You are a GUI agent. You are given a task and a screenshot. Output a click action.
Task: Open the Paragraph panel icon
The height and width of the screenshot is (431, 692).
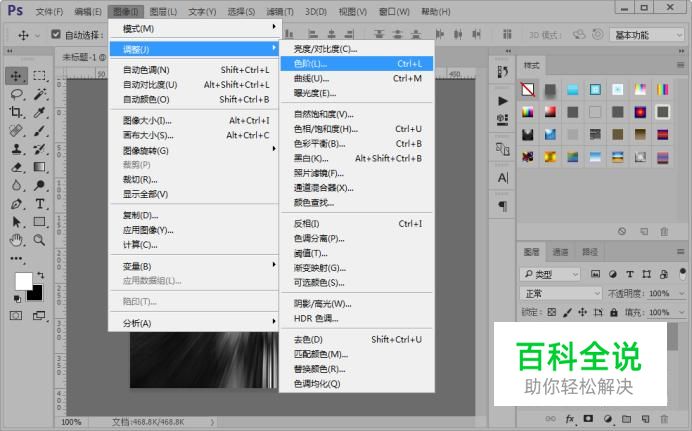(x=503, y=206)
